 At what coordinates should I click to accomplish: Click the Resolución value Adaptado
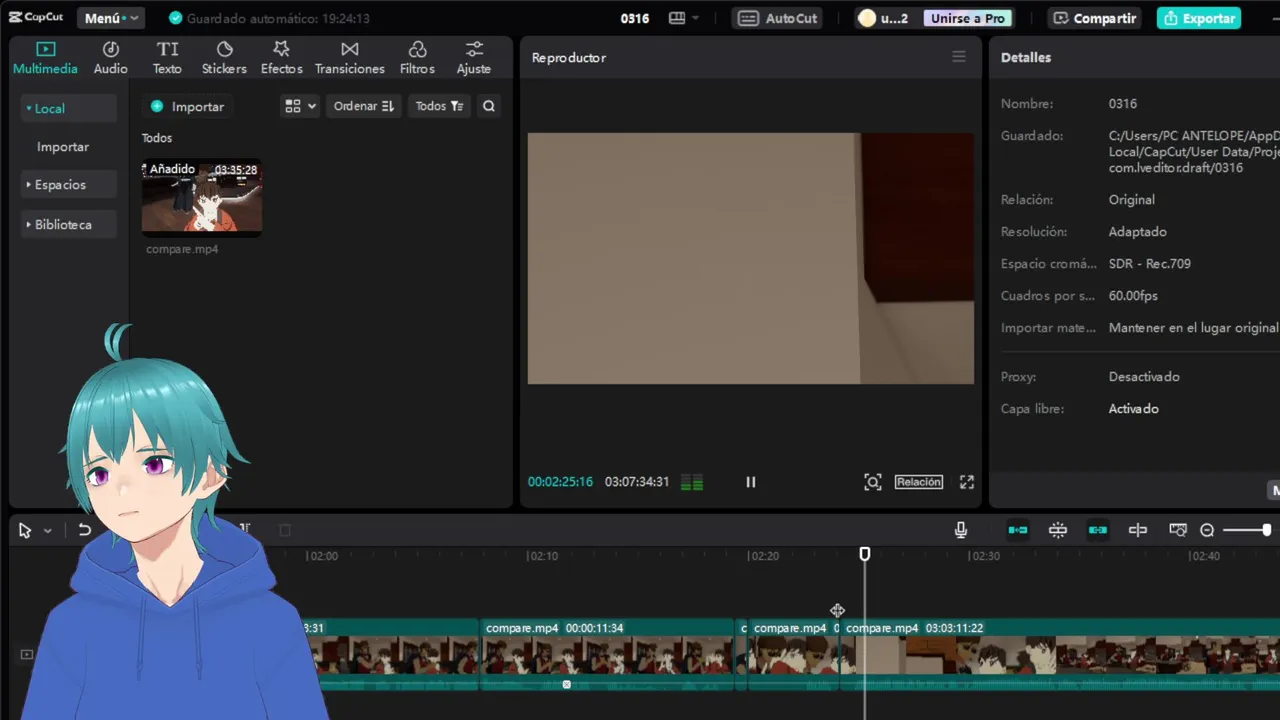[1138, 232]
